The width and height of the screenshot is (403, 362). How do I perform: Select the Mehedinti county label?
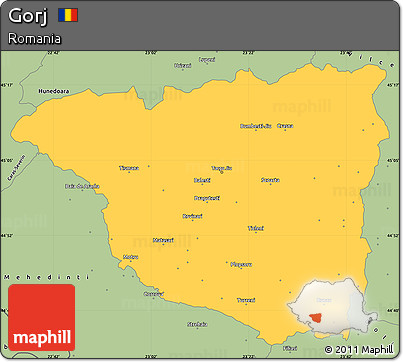point(47,277)
